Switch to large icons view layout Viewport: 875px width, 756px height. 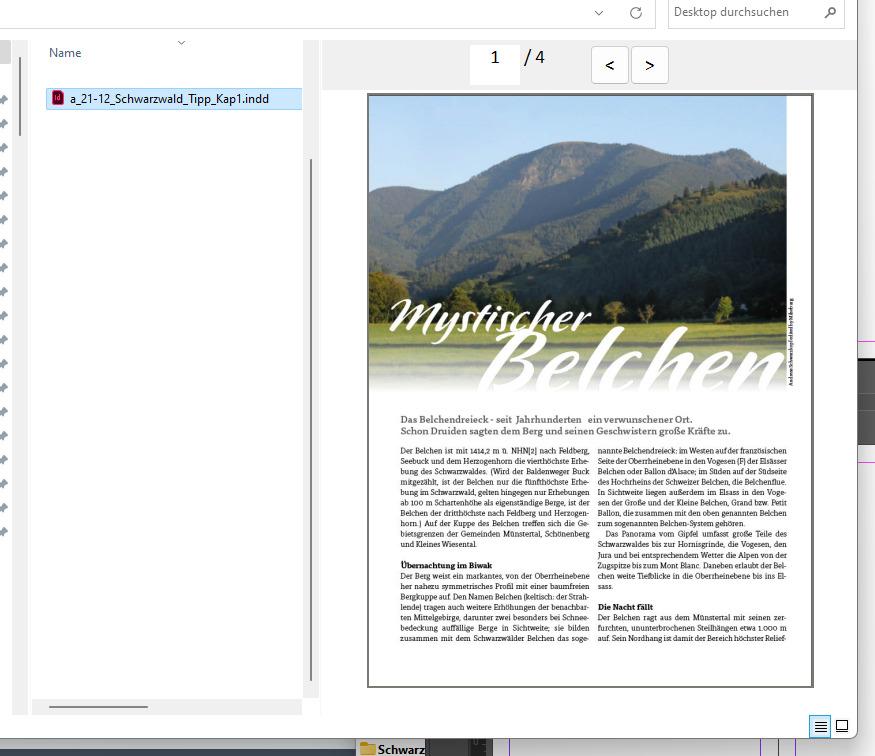(842, 727)
